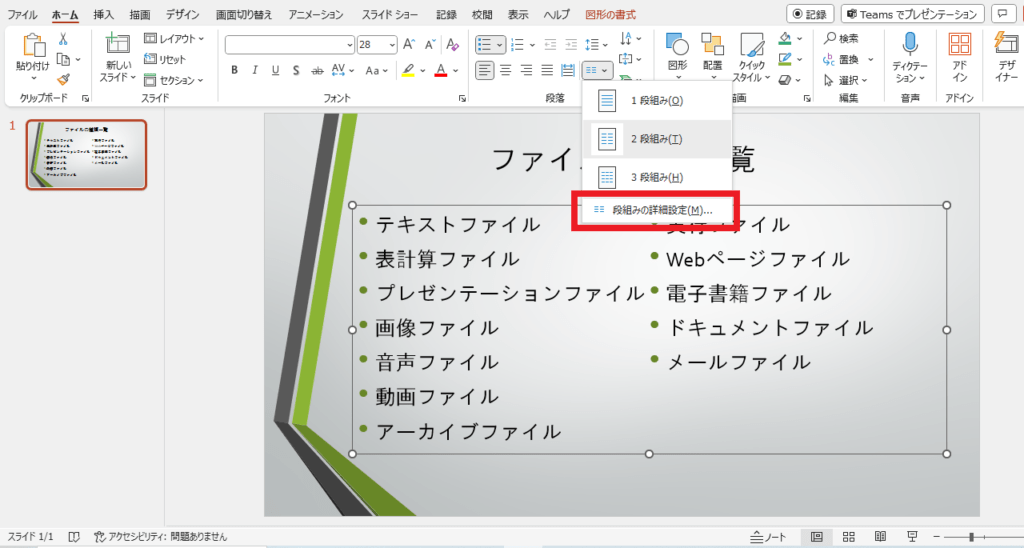Image resolution: width=1024 pixels, height=548 pixels.
Task: Open the File (ファイル) tab
Action: tap(22, 14)
